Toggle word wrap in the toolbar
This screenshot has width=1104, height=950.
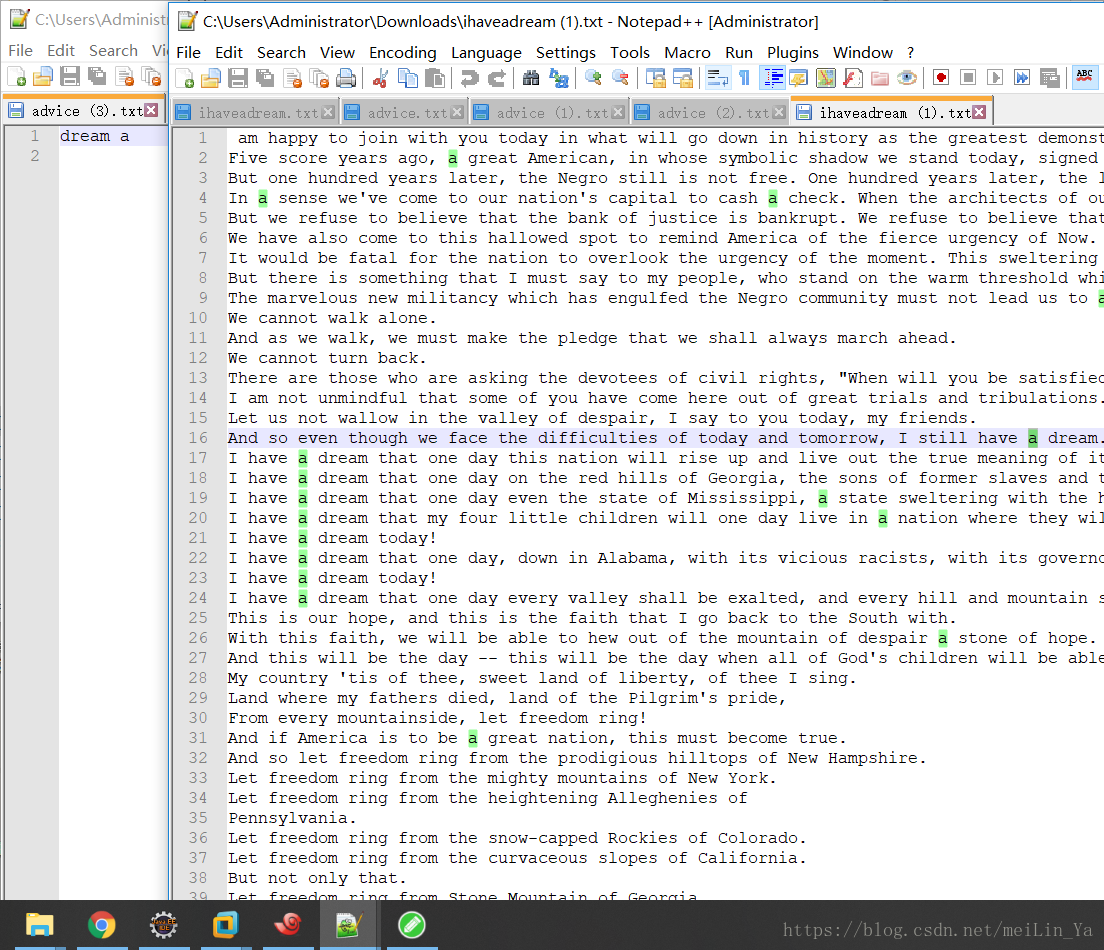point(717,78)
